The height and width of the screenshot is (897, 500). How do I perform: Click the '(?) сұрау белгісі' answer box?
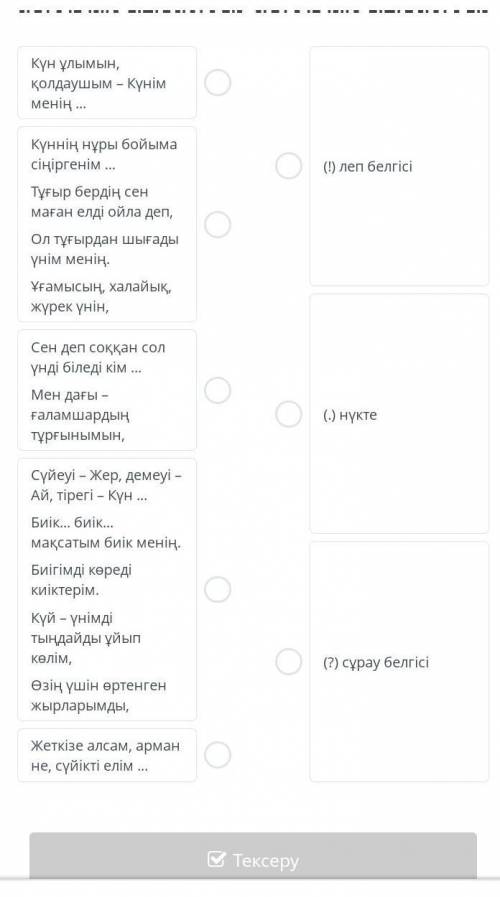coord(399,662)
